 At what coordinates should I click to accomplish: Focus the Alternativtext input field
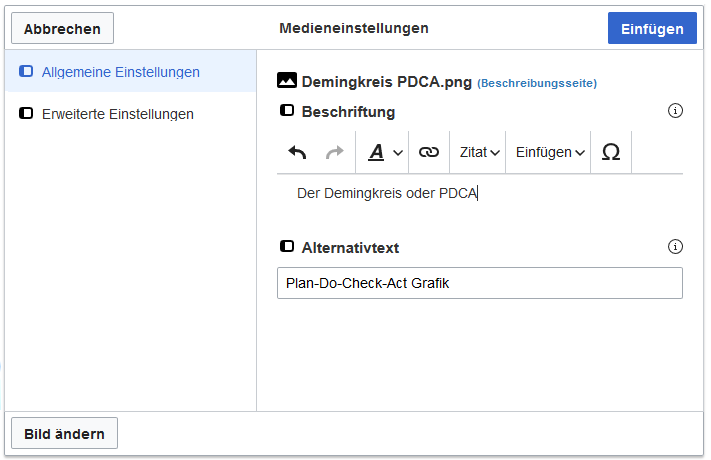pos(480,283)
